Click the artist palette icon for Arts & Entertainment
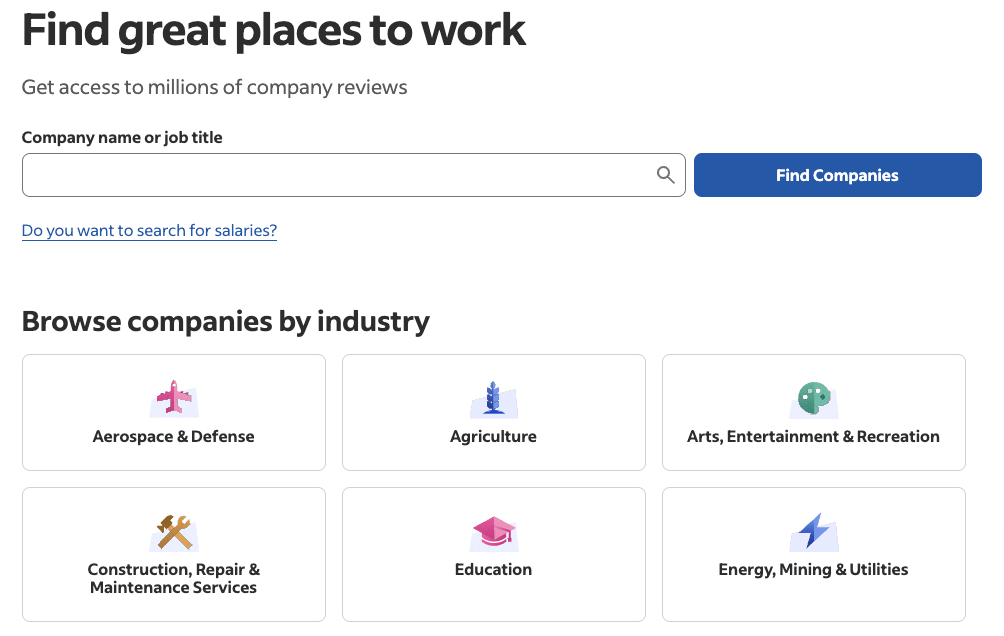The height and width of the screenshot is (636, 1004). pyautogui.click(x=813, y=398)
